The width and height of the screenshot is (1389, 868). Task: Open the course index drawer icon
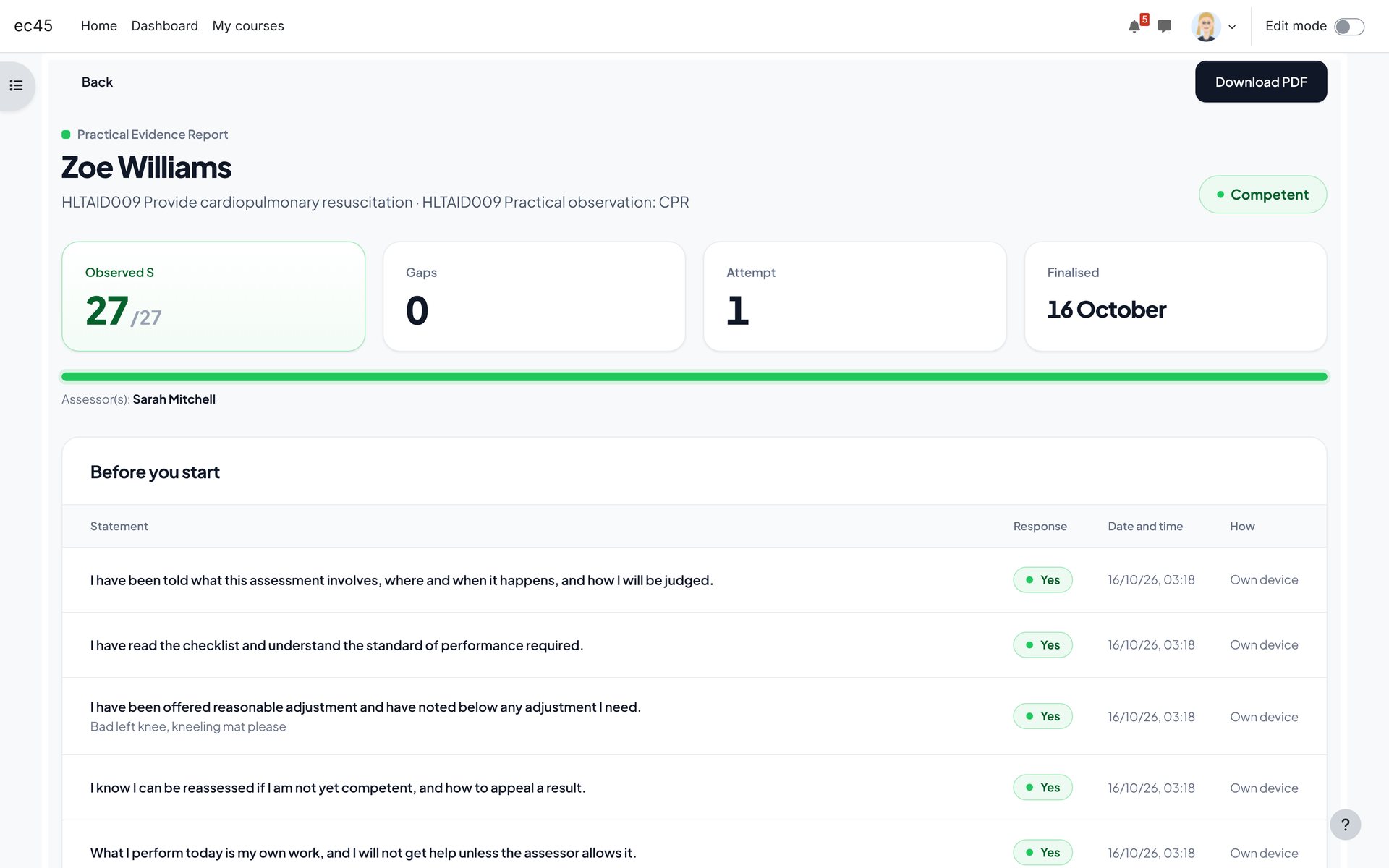point(16,85)
